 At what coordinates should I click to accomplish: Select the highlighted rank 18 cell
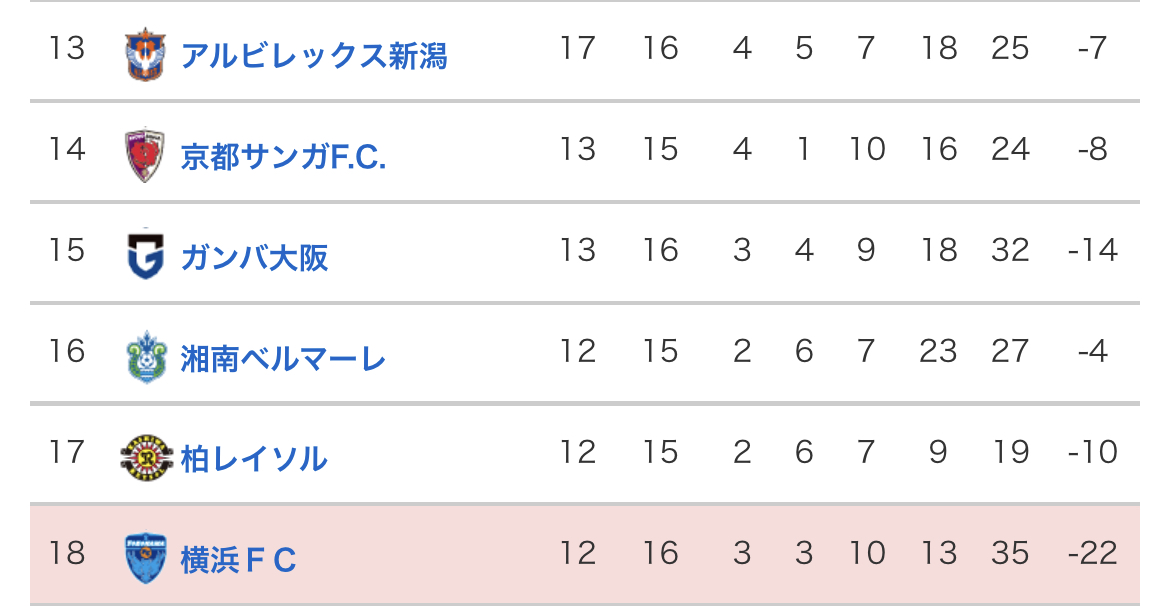click(66, 553)
